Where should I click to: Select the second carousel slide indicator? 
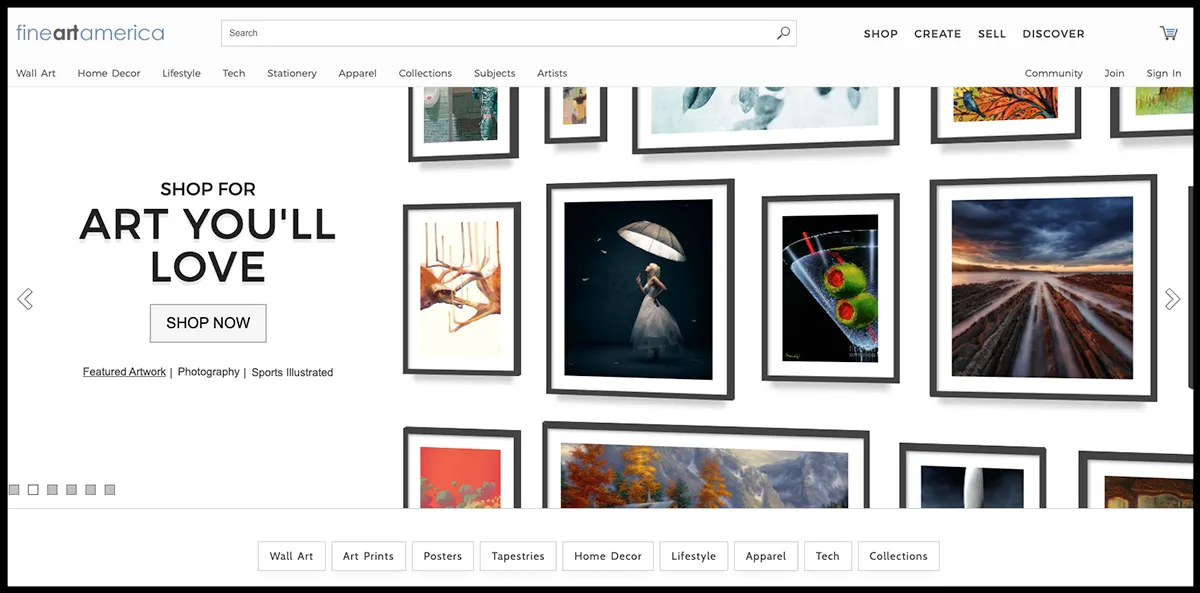pos(33,490)
